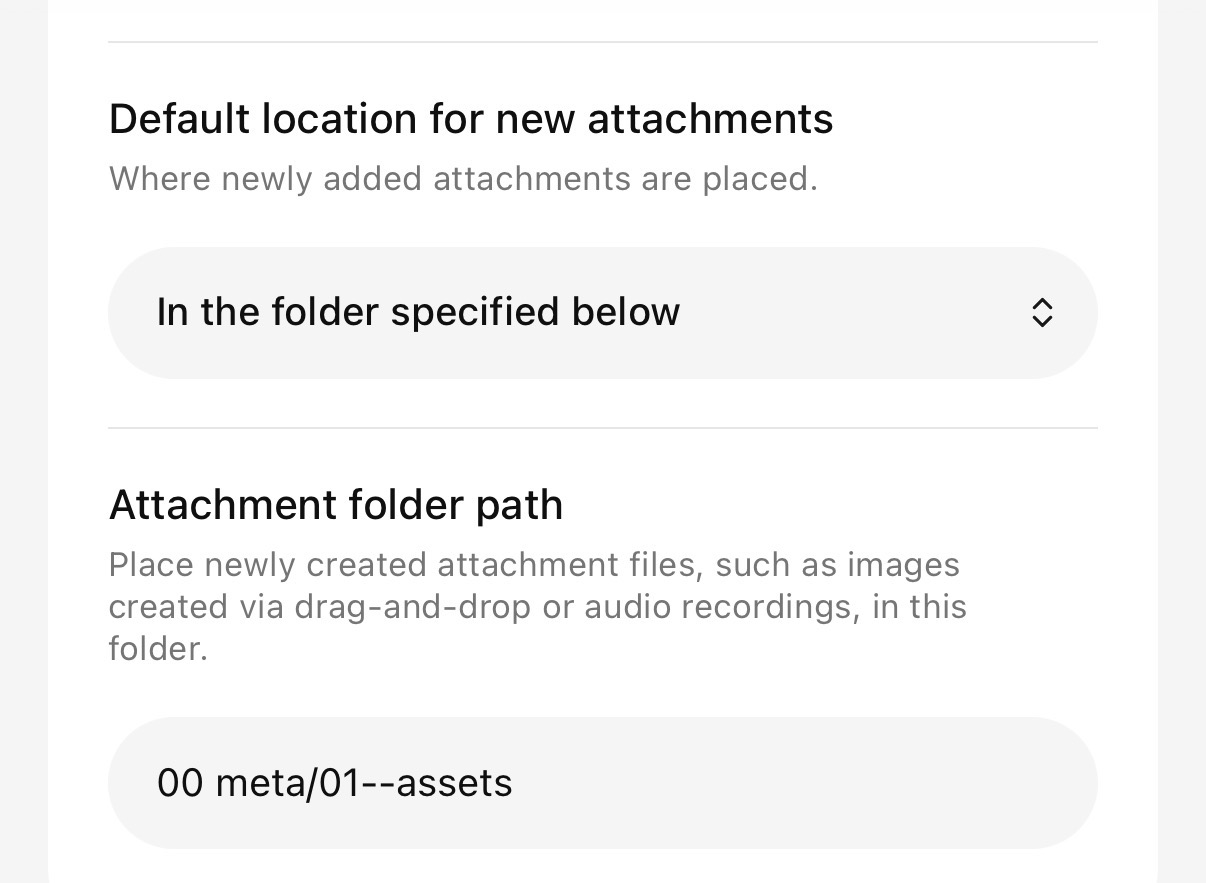Focus the attachment folder path input field
The image size is (1206, 883).
coord(602,783)
